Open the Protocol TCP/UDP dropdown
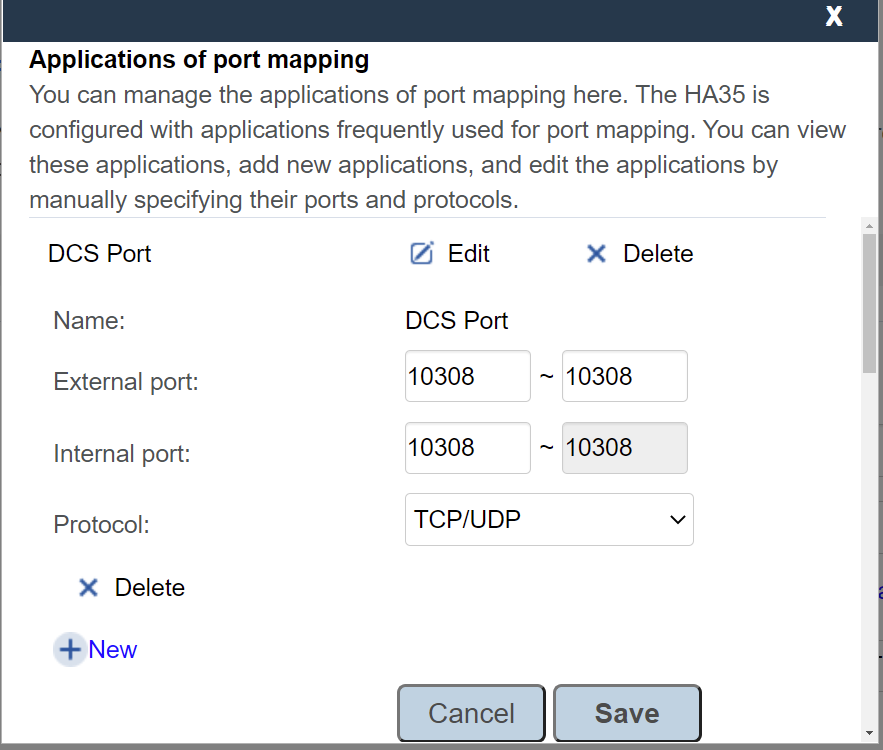Viewport: 883px width, 750px height. [549, 519]
